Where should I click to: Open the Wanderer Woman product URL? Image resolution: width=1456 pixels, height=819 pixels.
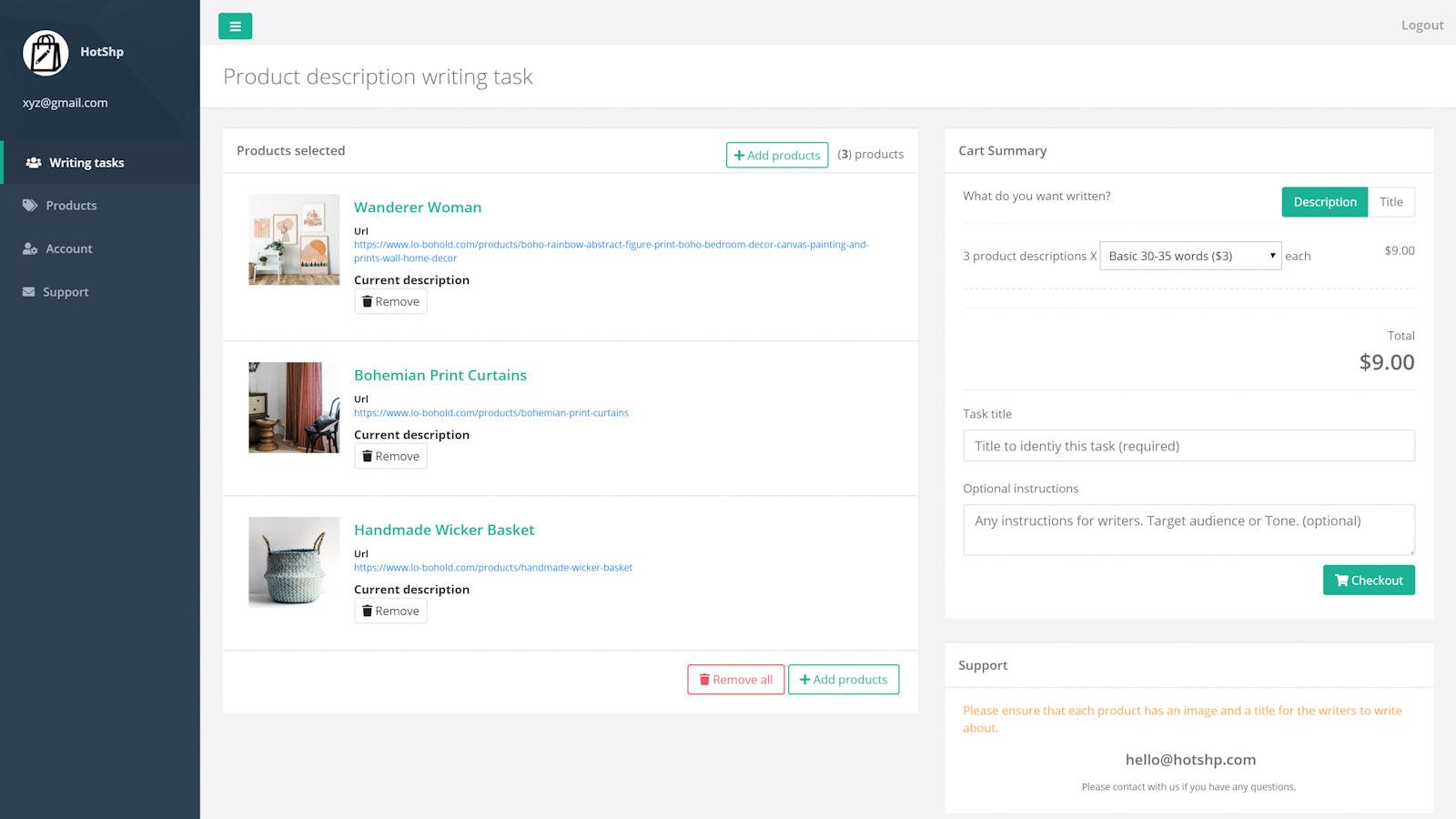611,245
